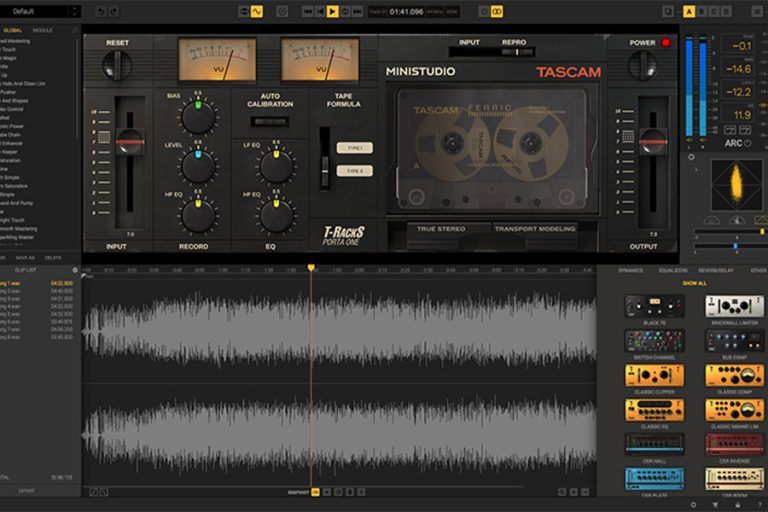This screenshot has width=768, height=512.
Task: Click the skip to end transport button
Action: pos(357,11)
